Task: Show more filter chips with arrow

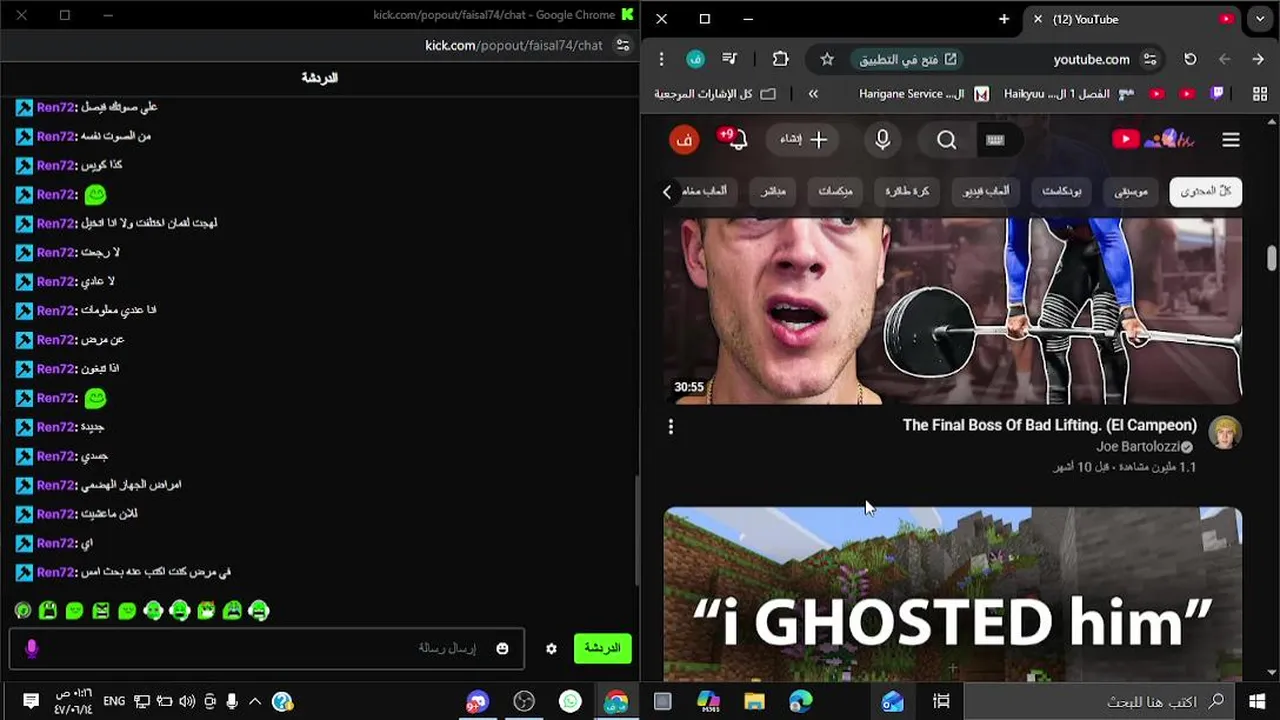Action: coord(667,192)
